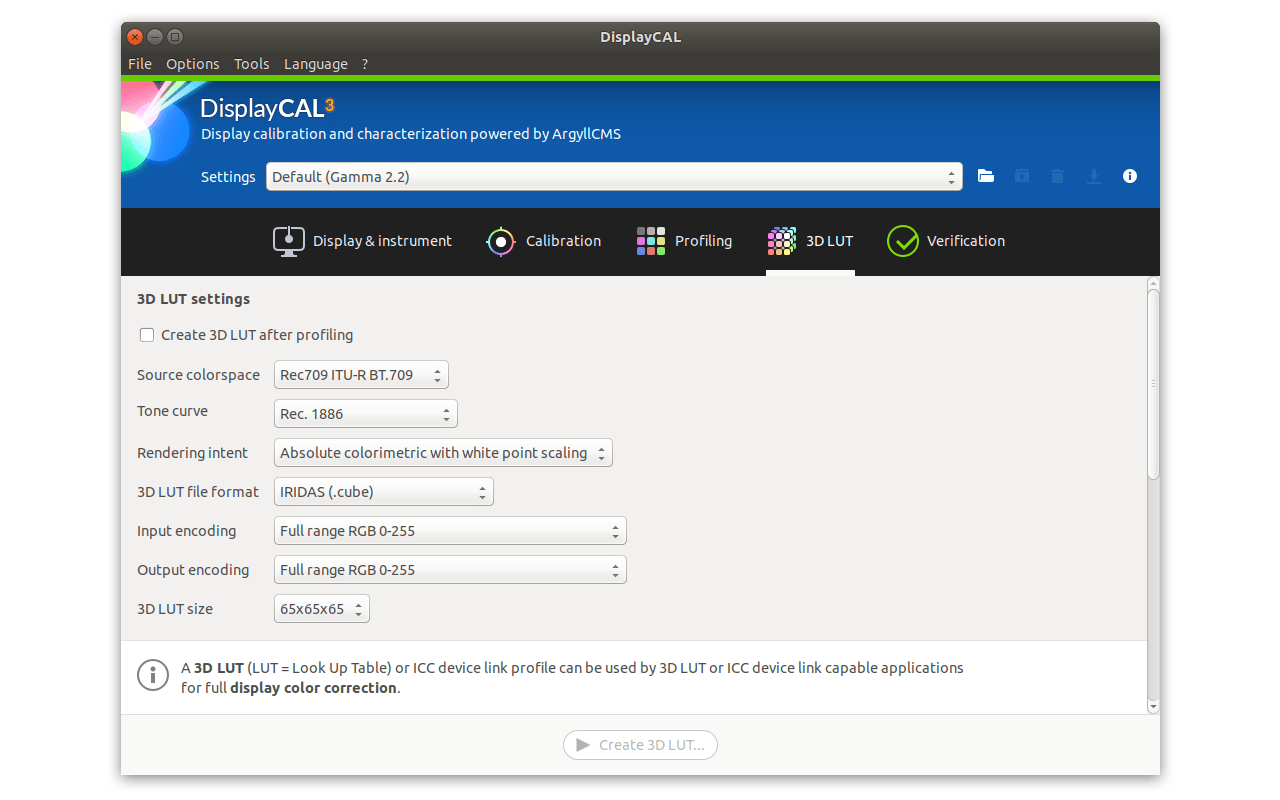Click the info icon next to the settings dropdown

coord(1129,175)
